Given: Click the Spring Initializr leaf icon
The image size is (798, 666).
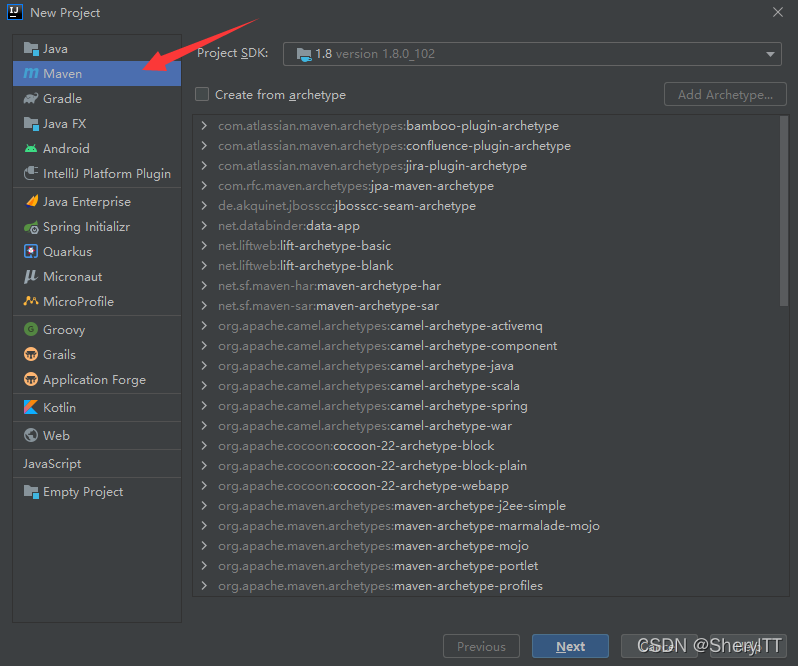Looking at the screenshot, I should (x=31, y=227).
